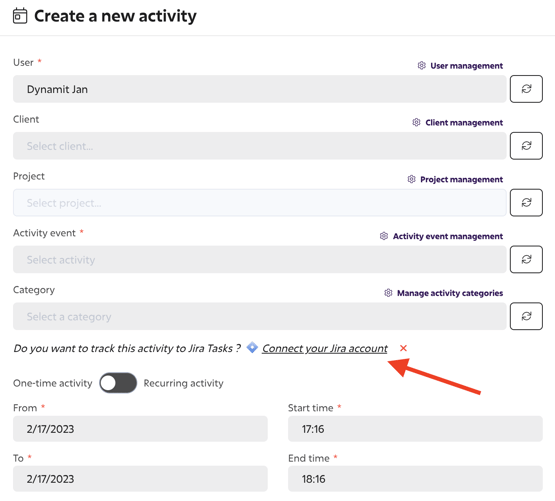Refresh the Client list with reload icon
The width and height of the screenshot is (555, 501).
coord(526,146)
